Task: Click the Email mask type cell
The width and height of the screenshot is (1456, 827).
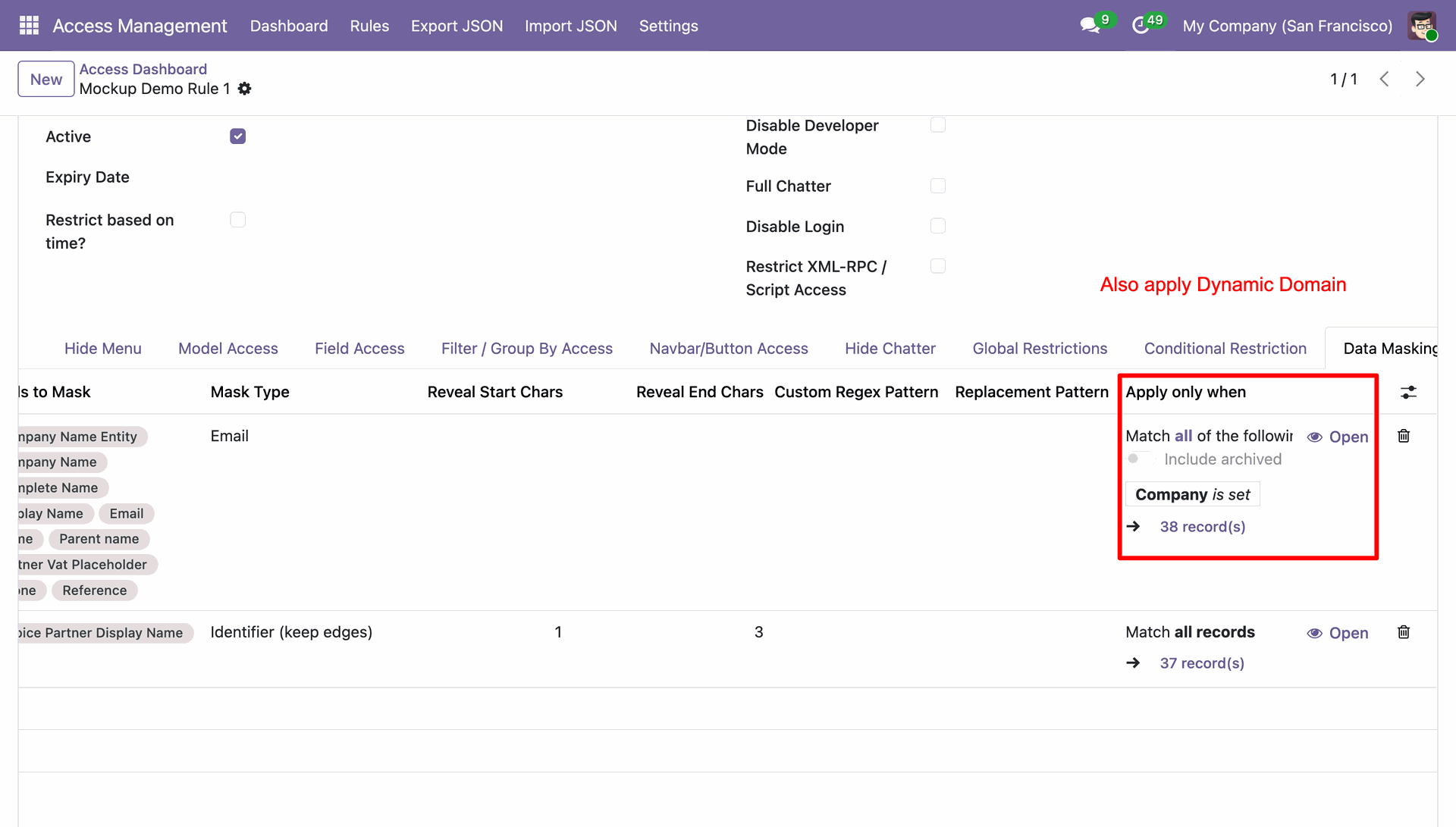Action: [230, 436]
